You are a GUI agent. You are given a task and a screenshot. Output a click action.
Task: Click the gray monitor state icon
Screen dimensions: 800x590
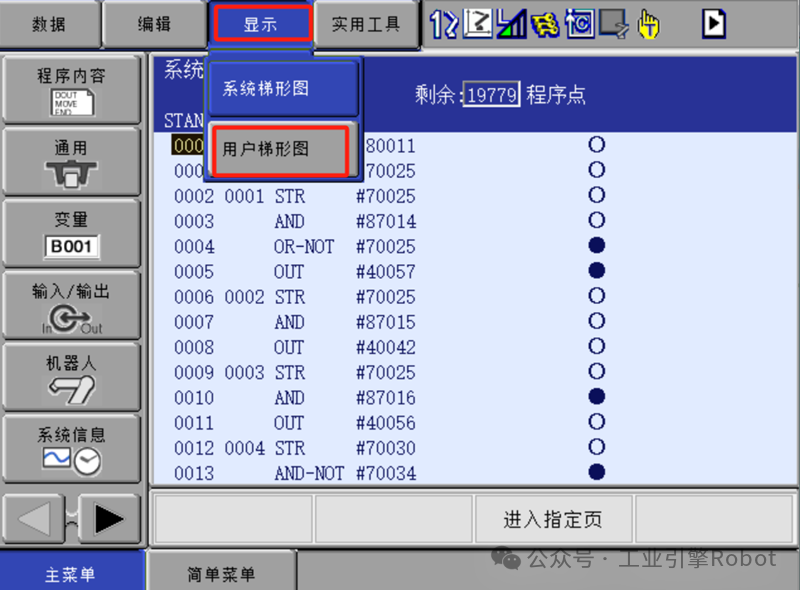click(613, 23)
